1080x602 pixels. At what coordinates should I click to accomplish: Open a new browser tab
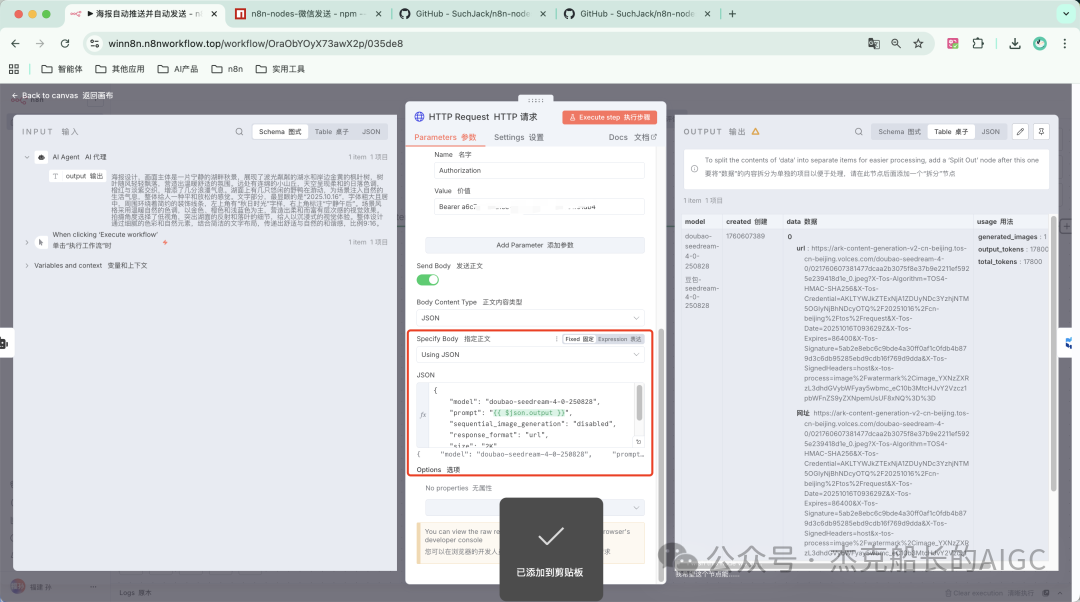click(732, 14)
